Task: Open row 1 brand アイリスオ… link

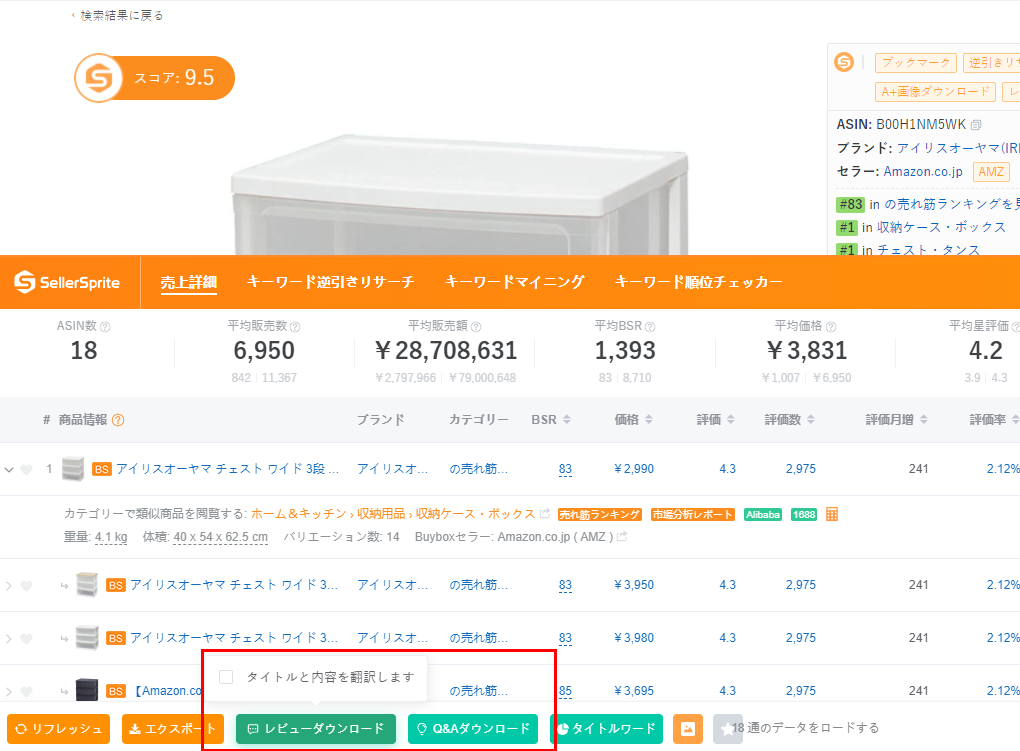Action: (x=392, y=469)
